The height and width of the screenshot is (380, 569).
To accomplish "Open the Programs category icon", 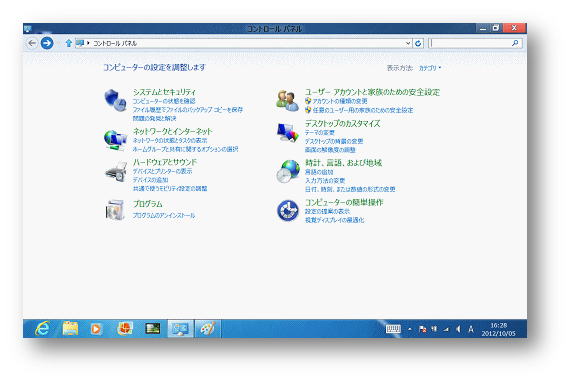I will [115, 210].
